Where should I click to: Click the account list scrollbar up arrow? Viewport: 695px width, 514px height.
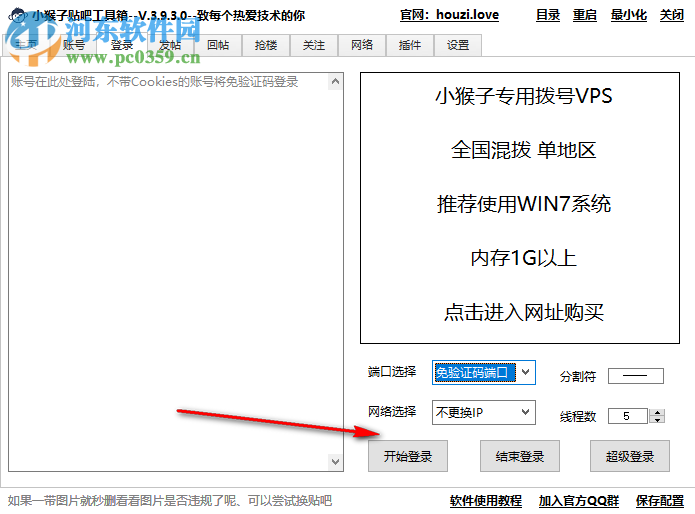336,82
